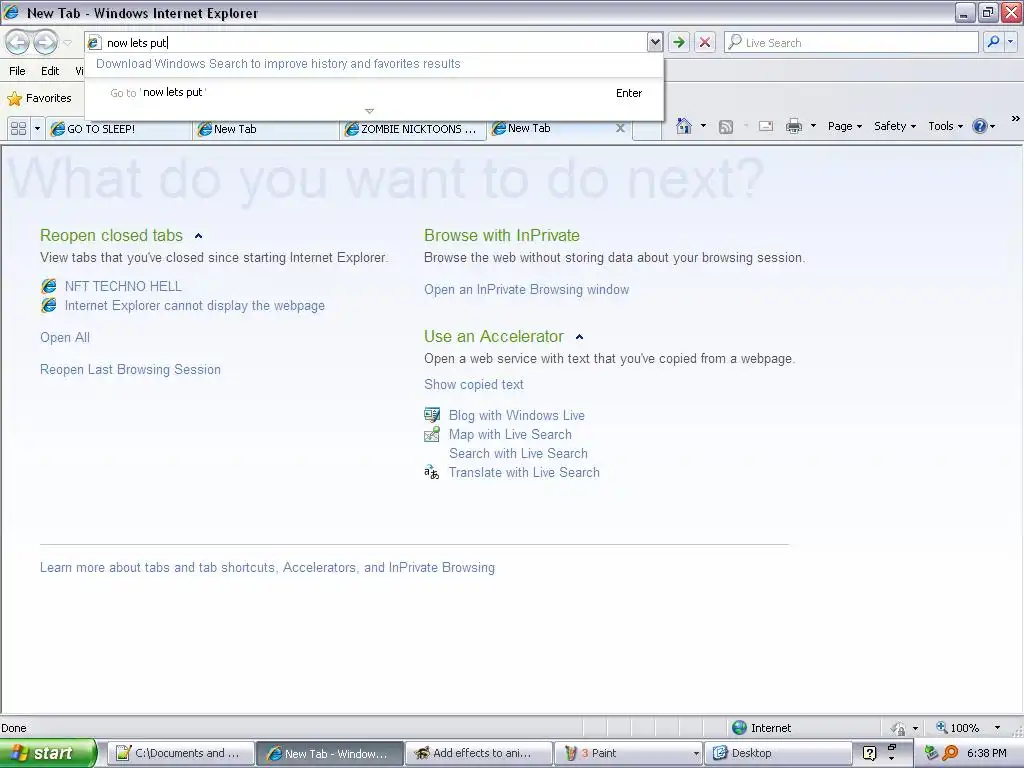Click Search with Live Search
This screenshot has height=768, width=1024.
[x=518, y=453]
